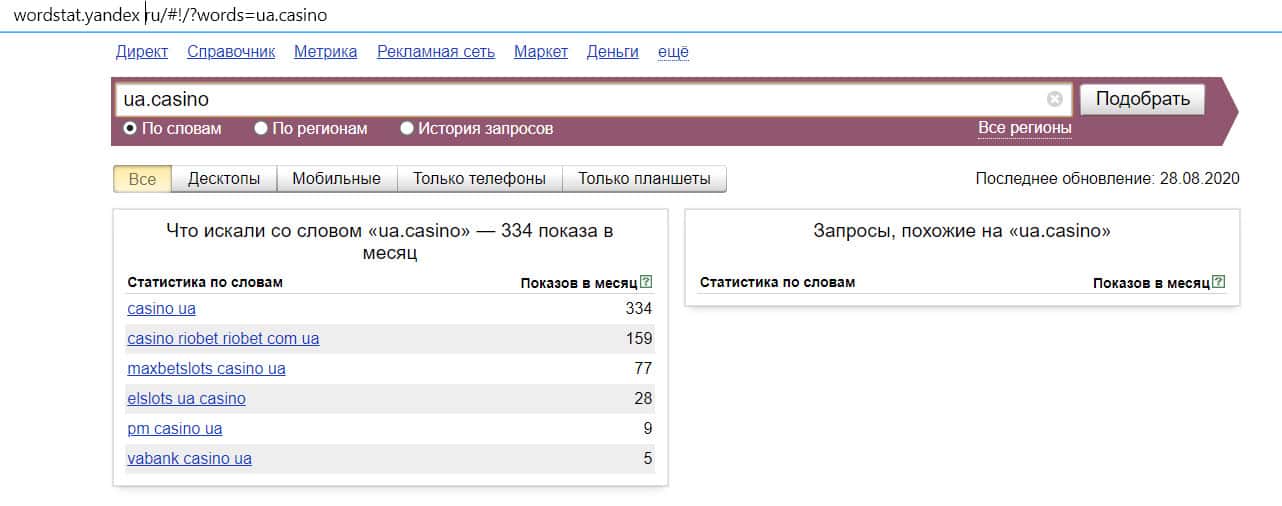Select the "Только телефоны" tab
Image resolution: width=1282 pixels, height=506 pixels.
point(479,179)
